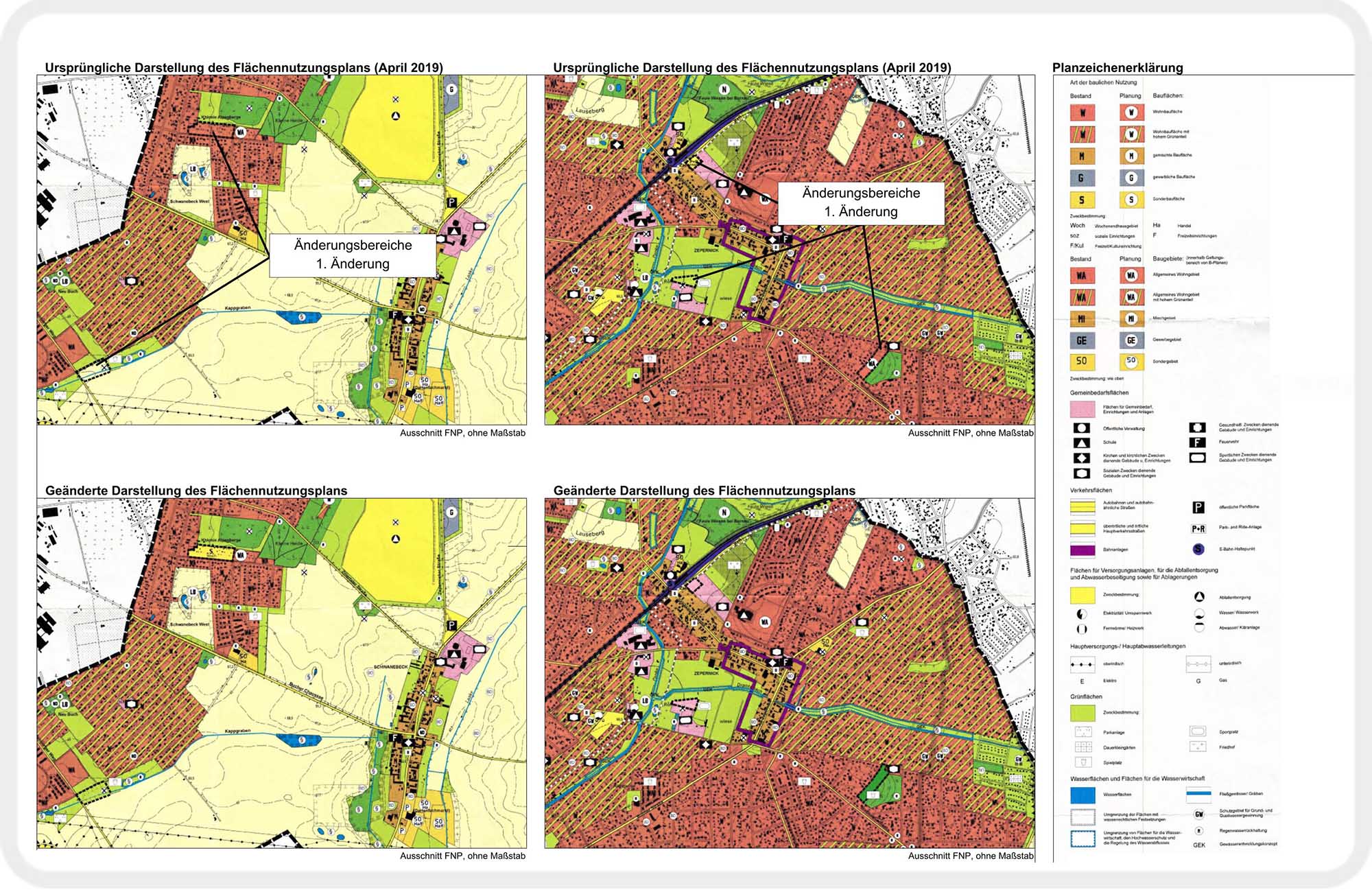Click the Feuerwehr F symbol in legend
1372x892 pixels.
[x=1198, y=443]
